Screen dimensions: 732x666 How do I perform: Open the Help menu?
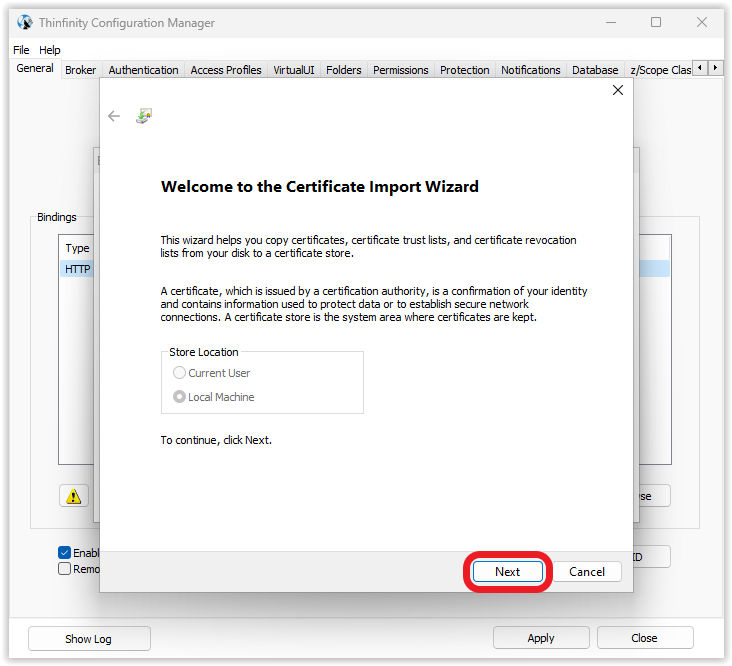(x=49, y=50)
